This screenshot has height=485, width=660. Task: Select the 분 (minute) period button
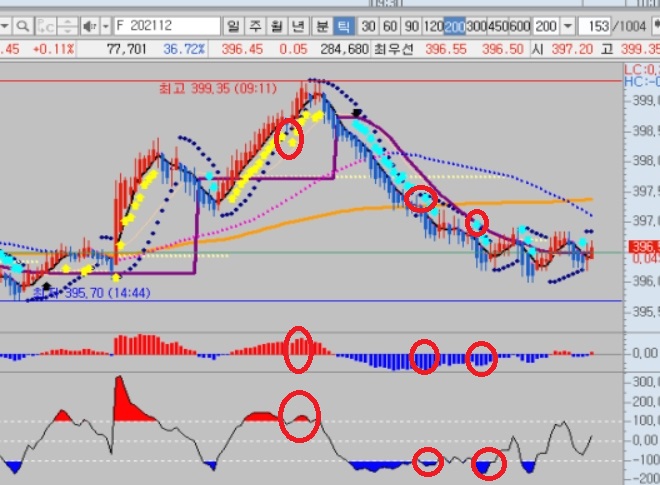322,27
